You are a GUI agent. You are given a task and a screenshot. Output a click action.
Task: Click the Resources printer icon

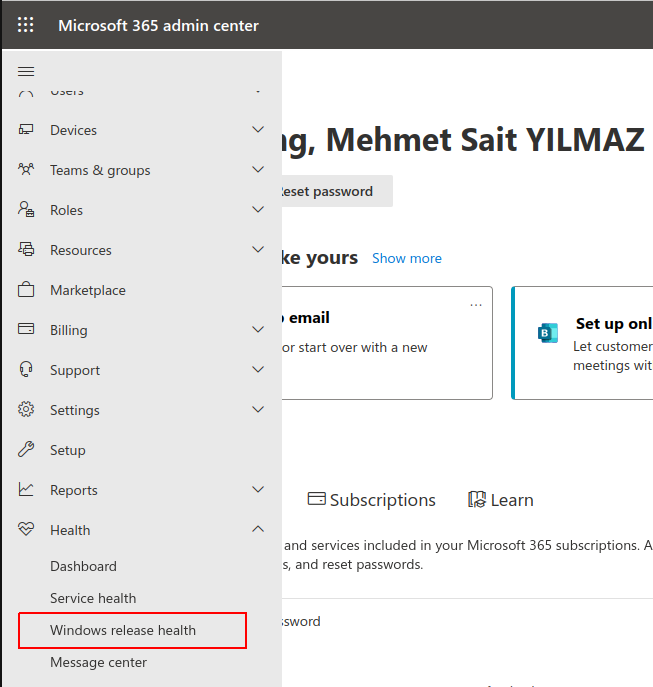(x=26, y=249)
